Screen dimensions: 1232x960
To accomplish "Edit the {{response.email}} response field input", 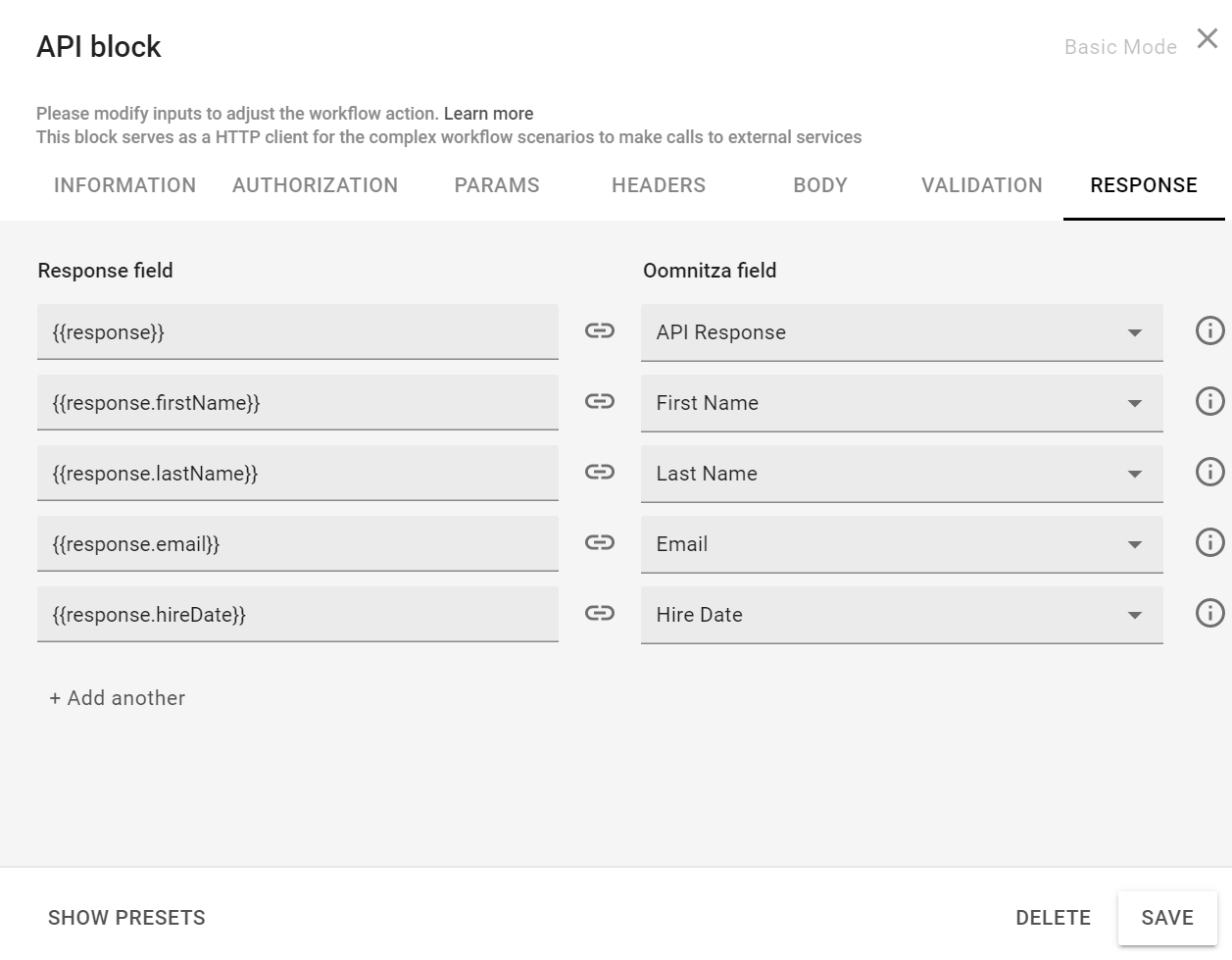I will click(x=298, y=543).
